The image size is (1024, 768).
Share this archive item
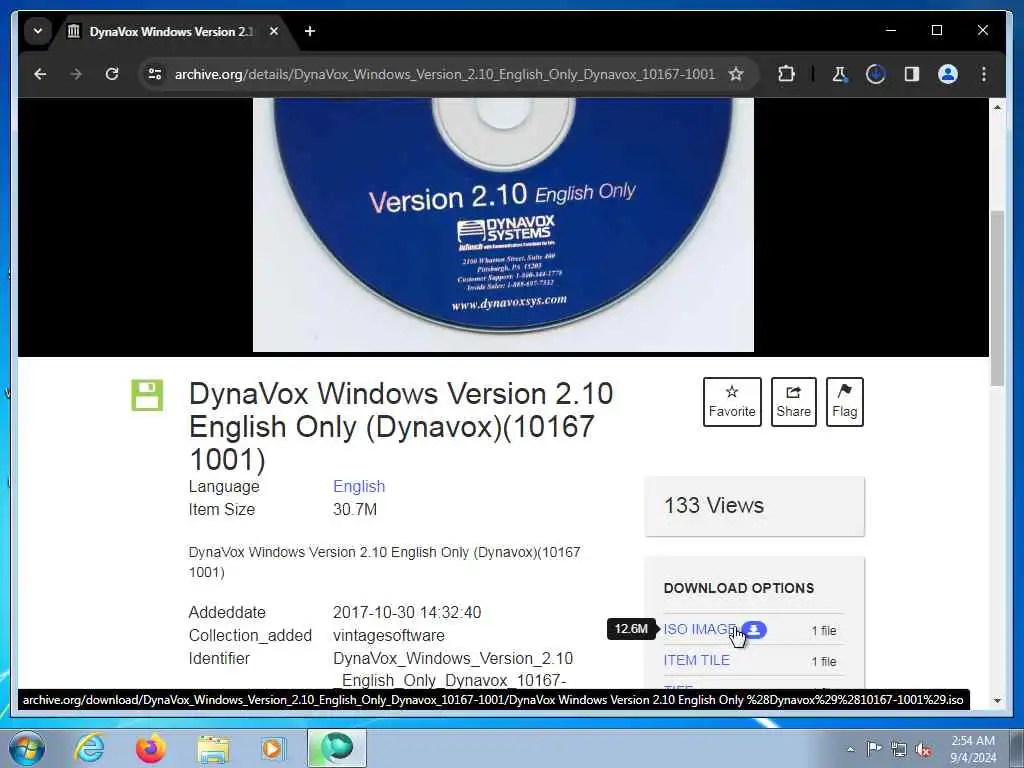tap(793, 402)
